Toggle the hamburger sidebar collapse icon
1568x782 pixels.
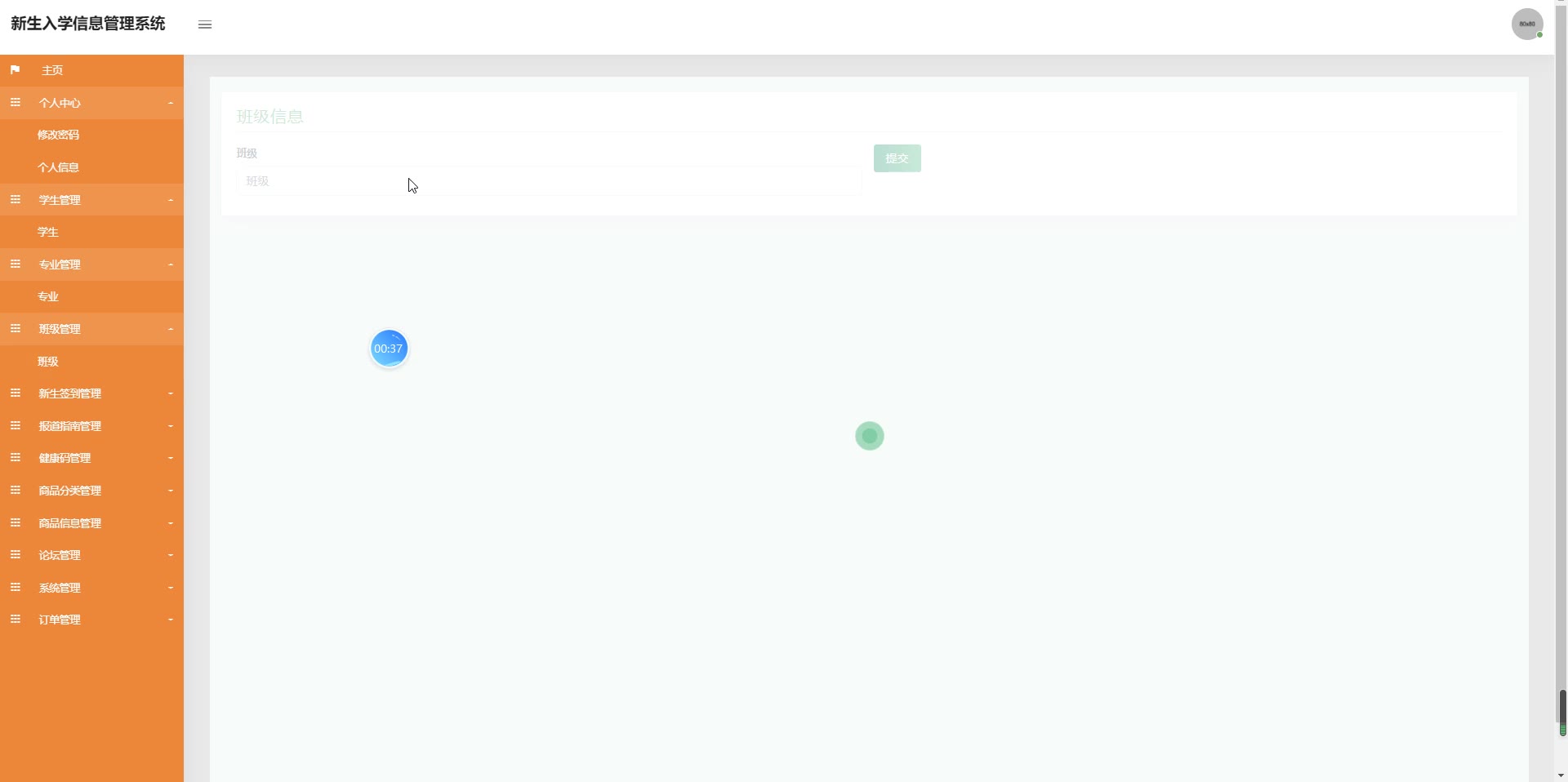(205, 24)
